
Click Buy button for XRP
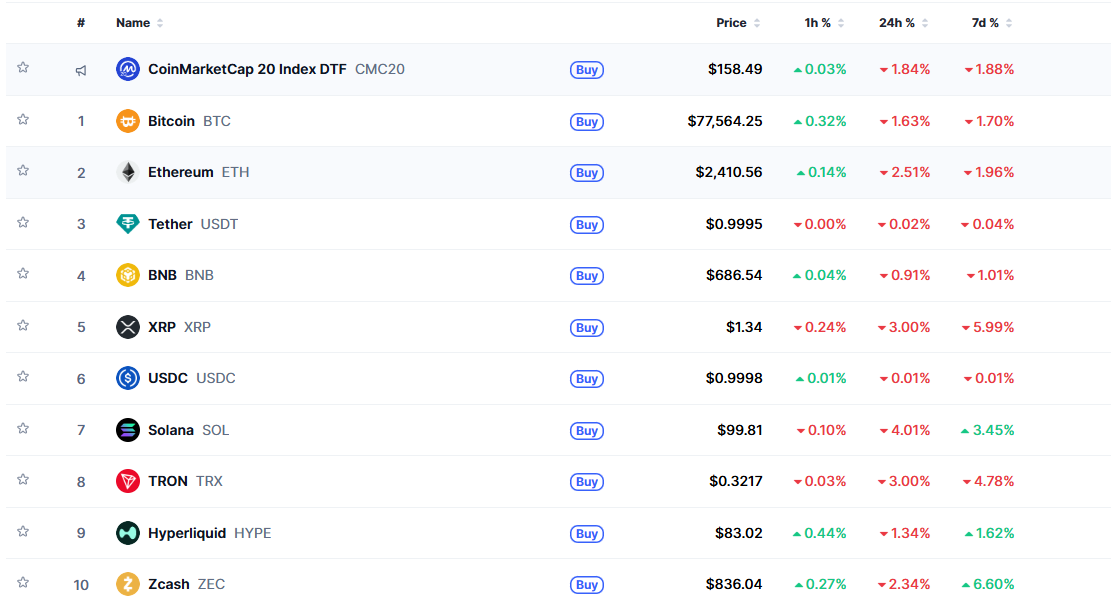(x=587, y=328)
